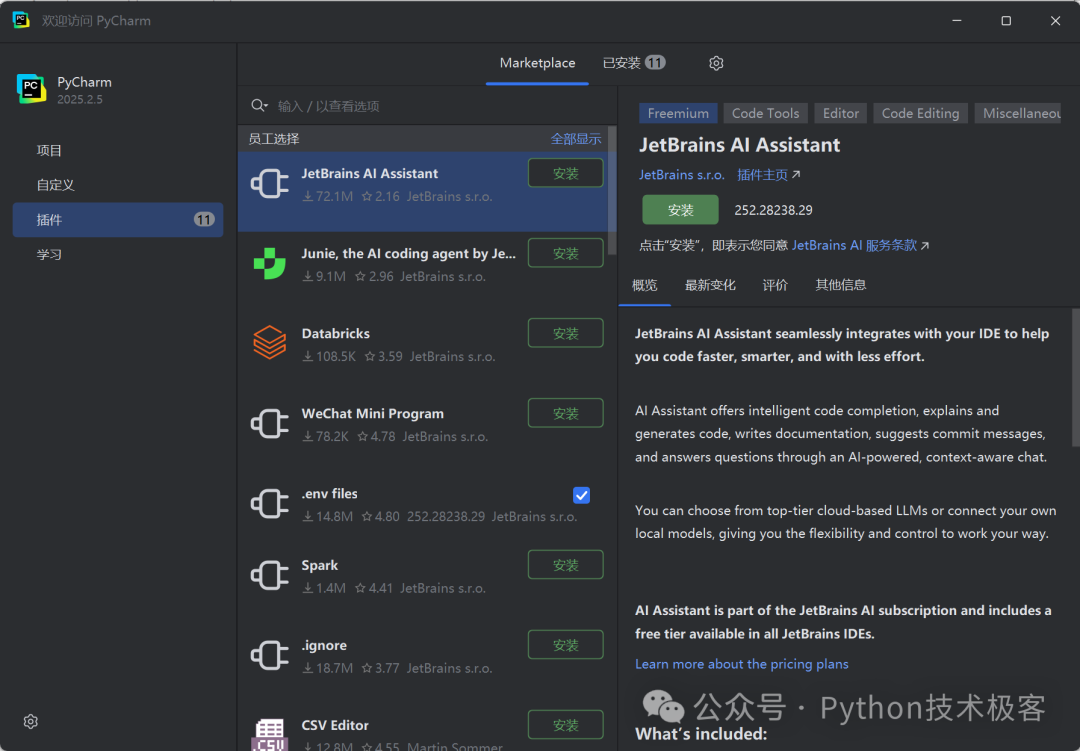Open the 其他信息 additional info tab

841,285
